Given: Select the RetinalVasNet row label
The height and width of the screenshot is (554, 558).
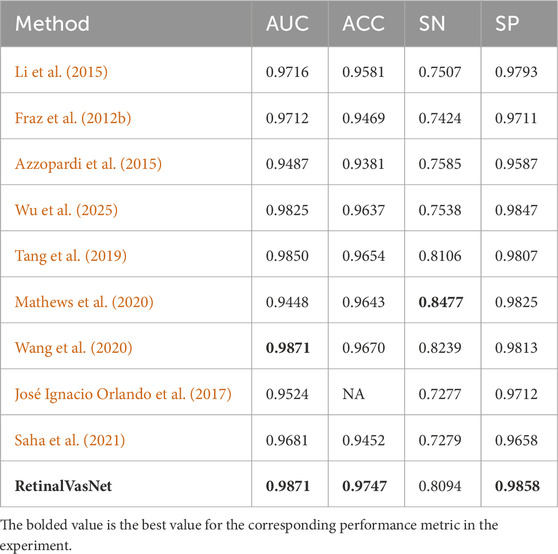Looking at the screenshot, I should (x=63, y=486).
